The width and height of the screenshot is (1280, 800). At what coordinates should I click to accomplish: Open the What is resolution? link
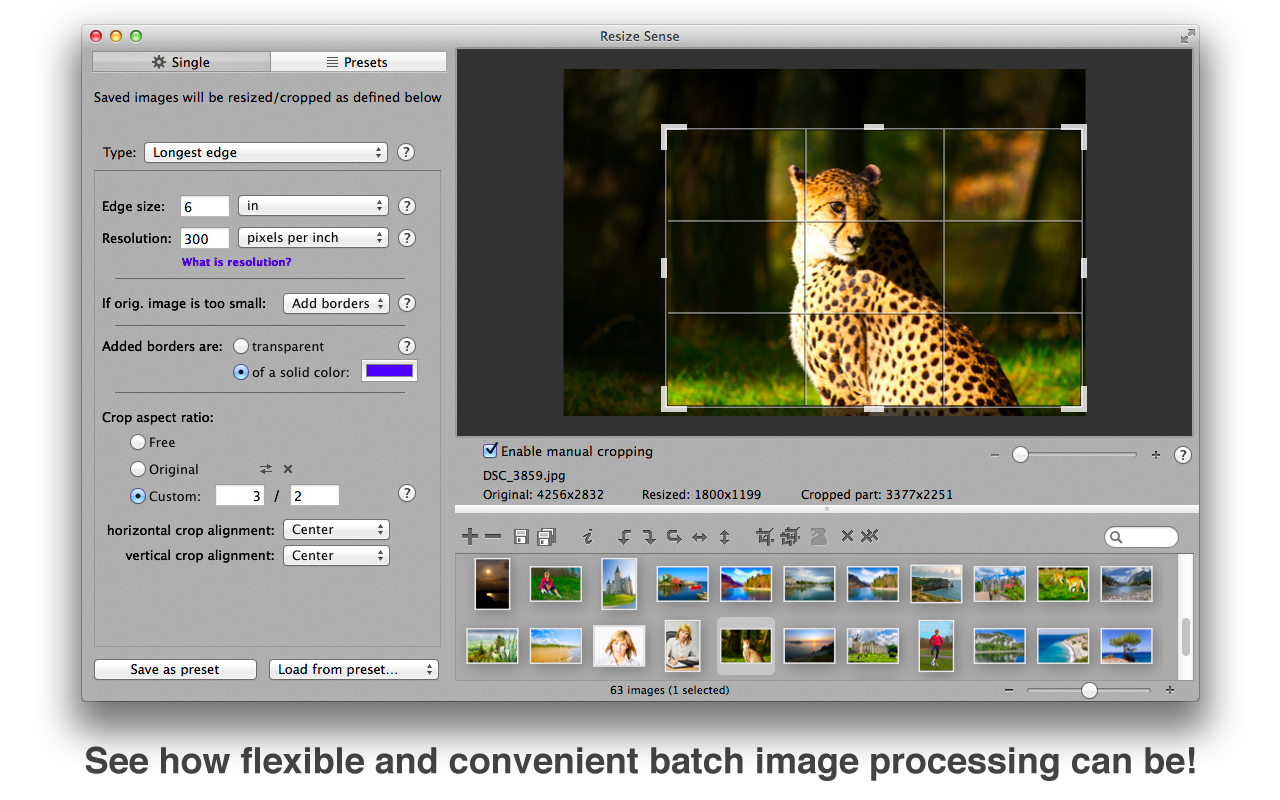pyautogui.click(x=237, y=262)
